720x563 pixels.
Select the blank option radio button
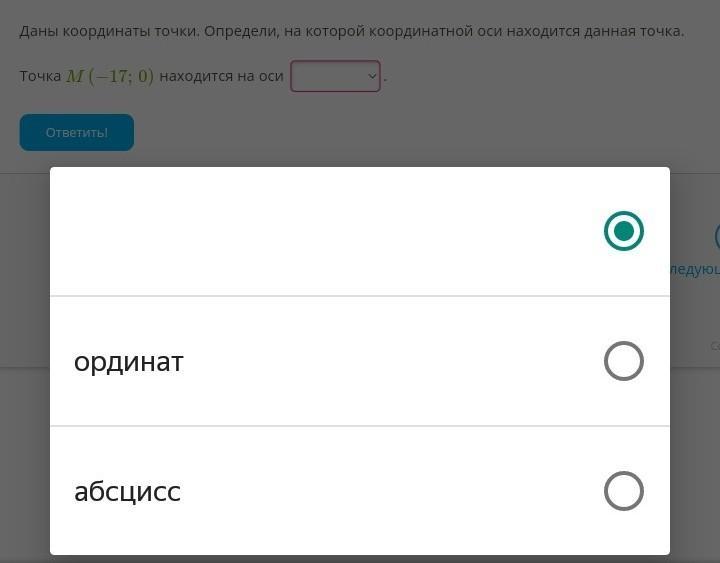(623, 231)
